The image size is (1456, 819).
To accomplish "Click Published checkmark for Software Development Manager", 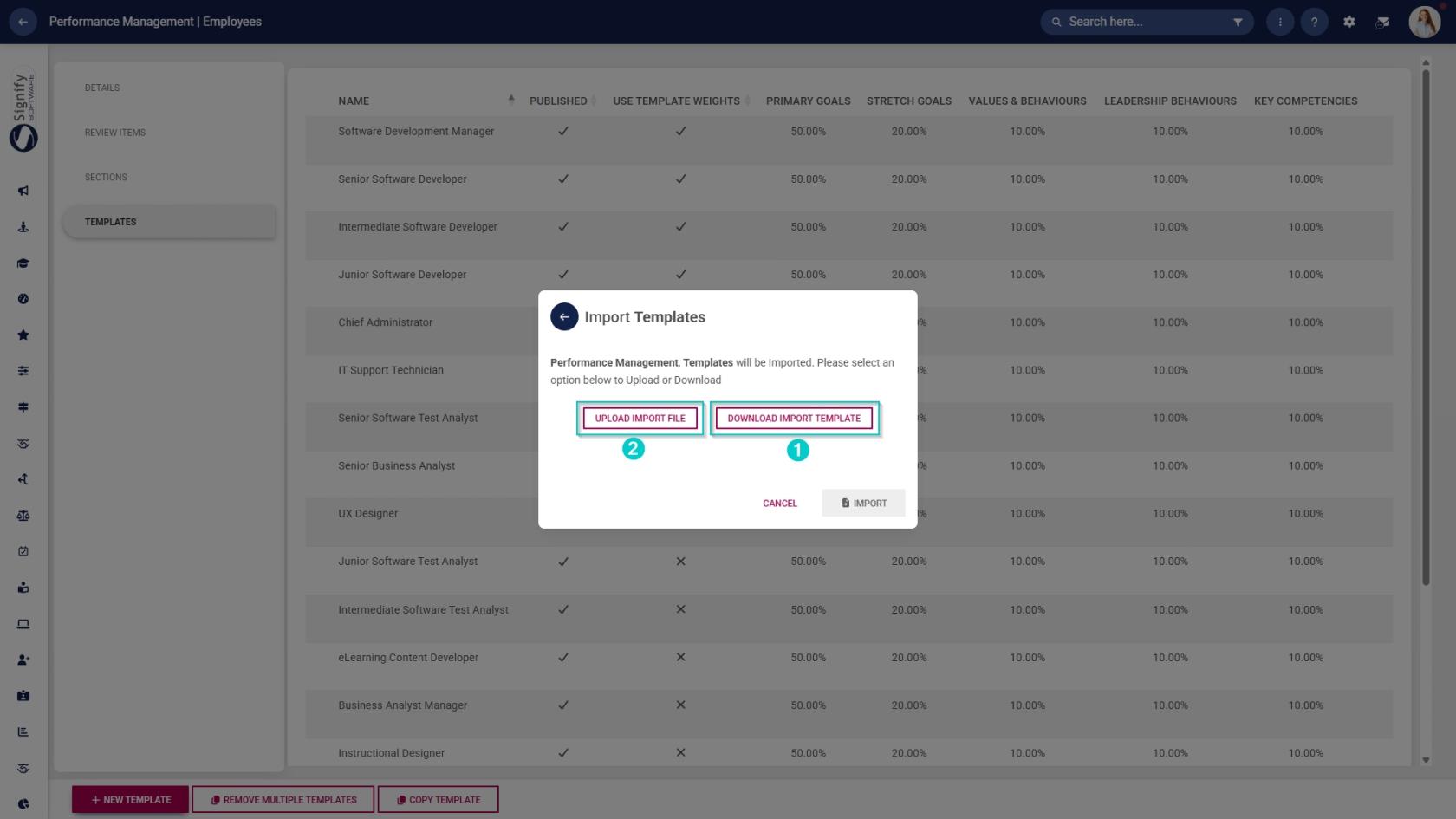I will (x=563, y=132).
